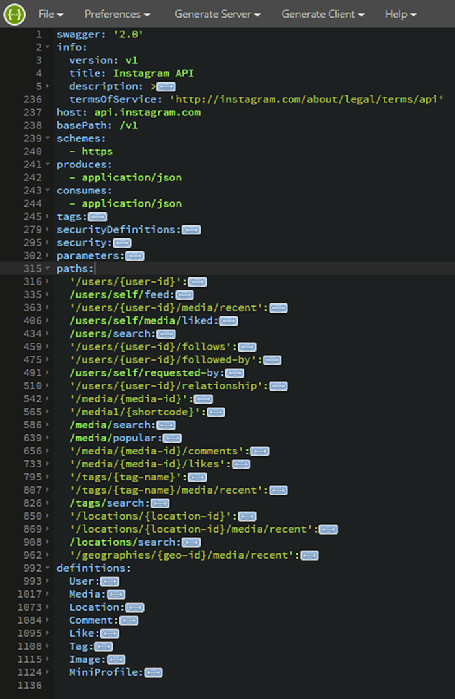Viewport: 455px width, 699px height.
Task: Expand the fold arrow at line 807
Action: (x=48, y=490)
